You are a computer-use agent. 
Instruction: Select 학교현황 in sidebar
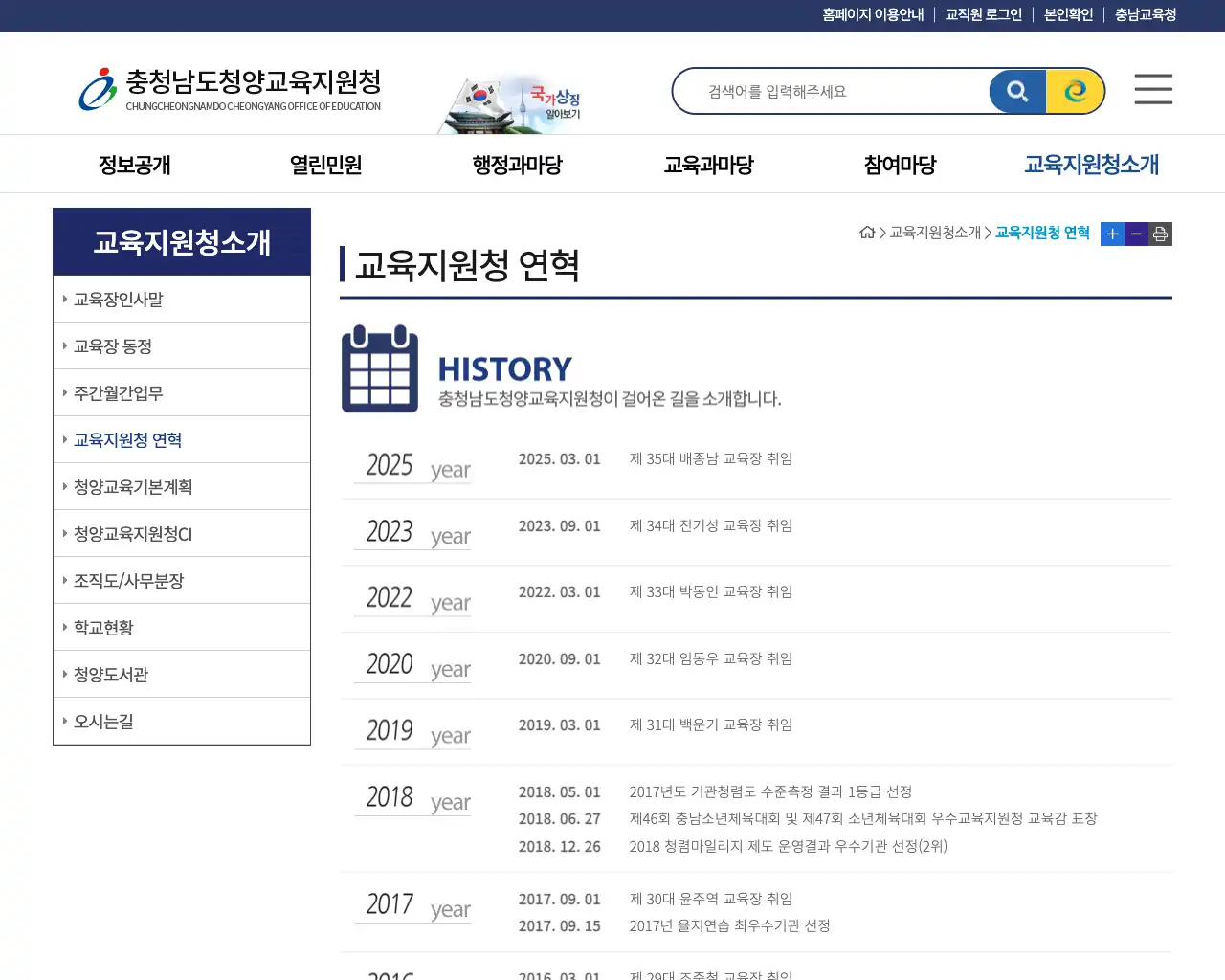point(182,628)
